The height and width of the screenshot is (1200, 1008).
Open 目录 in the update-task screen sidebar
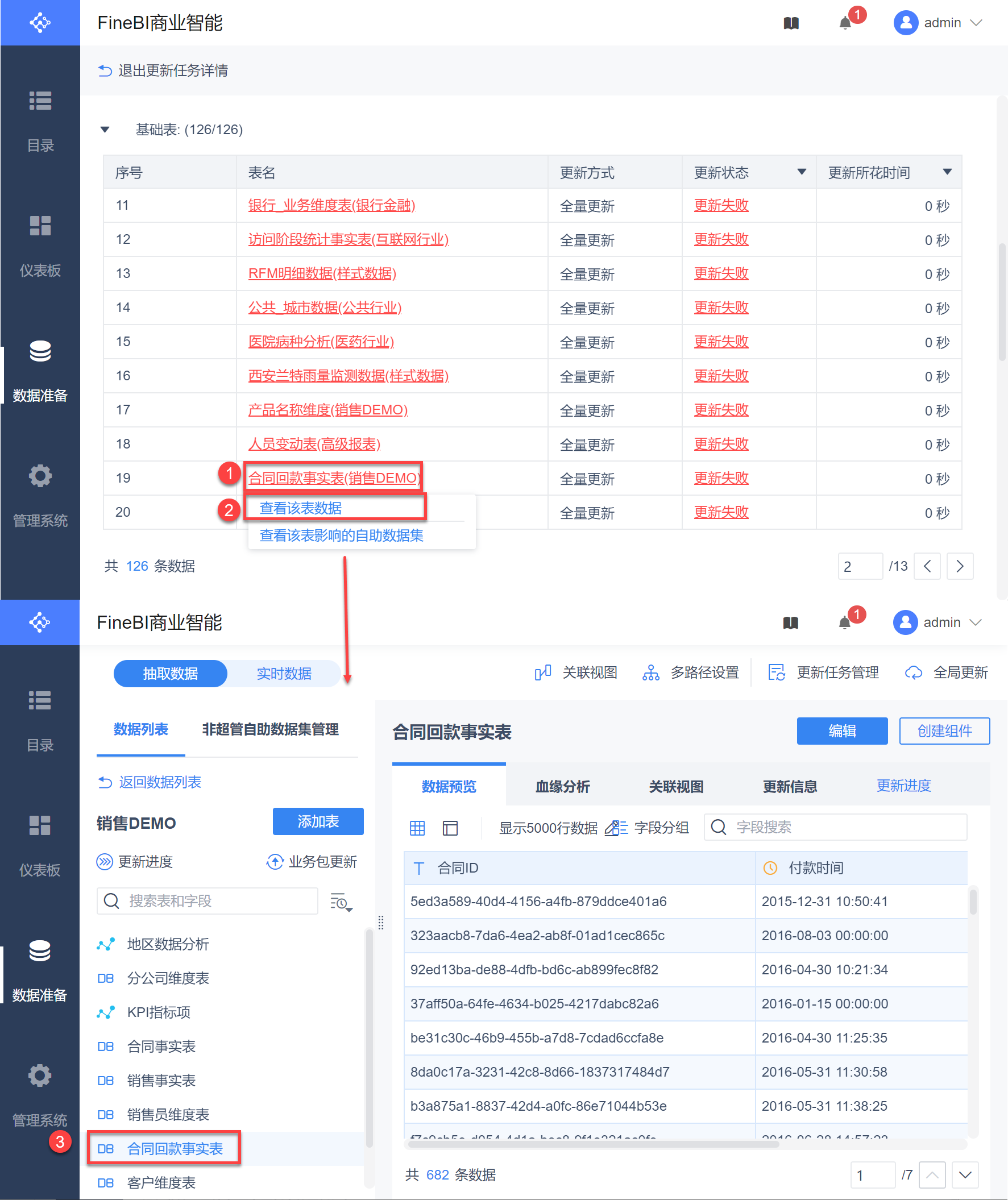(x=40, y=122)
